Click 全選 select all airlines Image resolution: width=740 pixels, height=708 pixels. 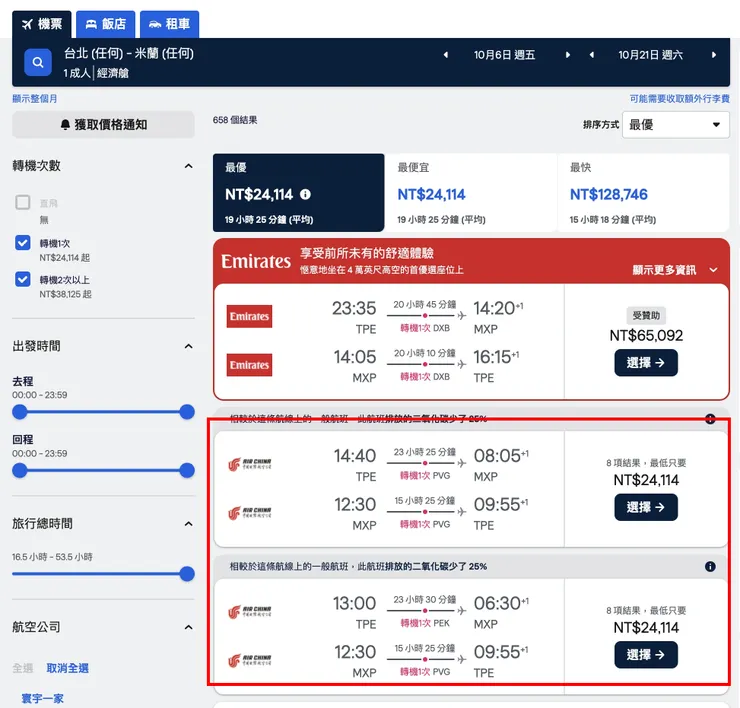23,668
